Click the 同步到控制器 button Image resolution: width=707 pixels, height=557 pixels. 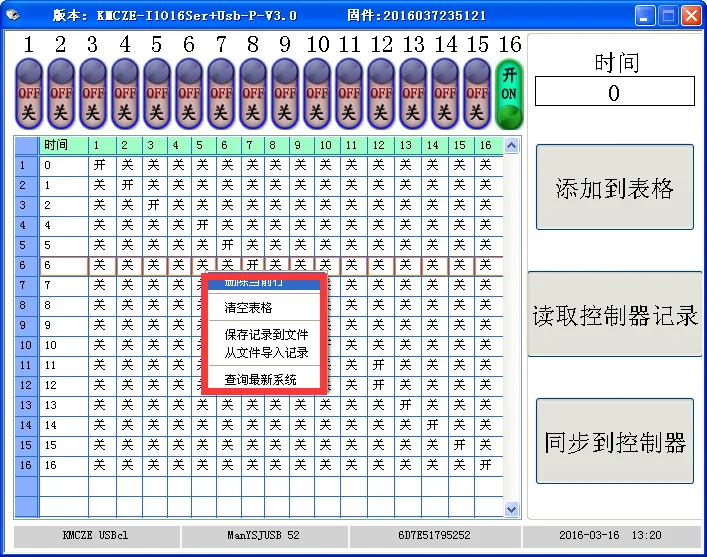coord(615,441)
